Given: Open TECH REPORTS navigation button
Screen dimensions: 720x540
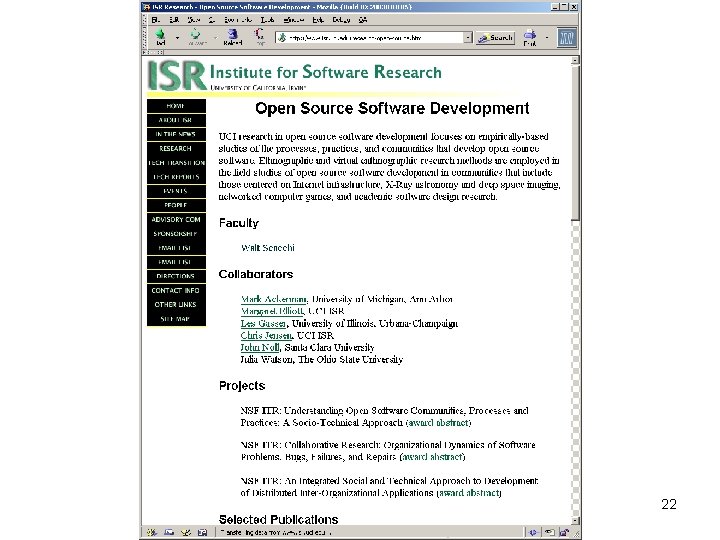Looking at the screenshot, I should point(176,177).
